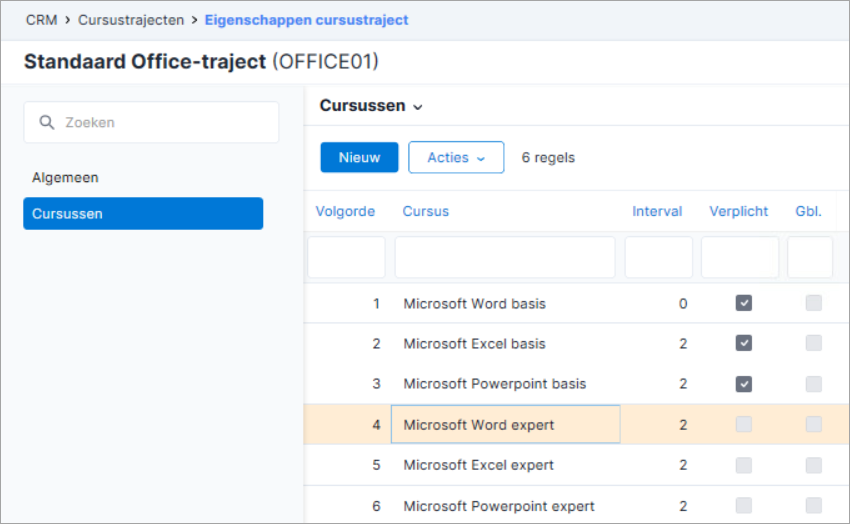Check Verplicht for Microsoft Word expert
The height and width of the screenshot is (524, 850).
(744, 424)
